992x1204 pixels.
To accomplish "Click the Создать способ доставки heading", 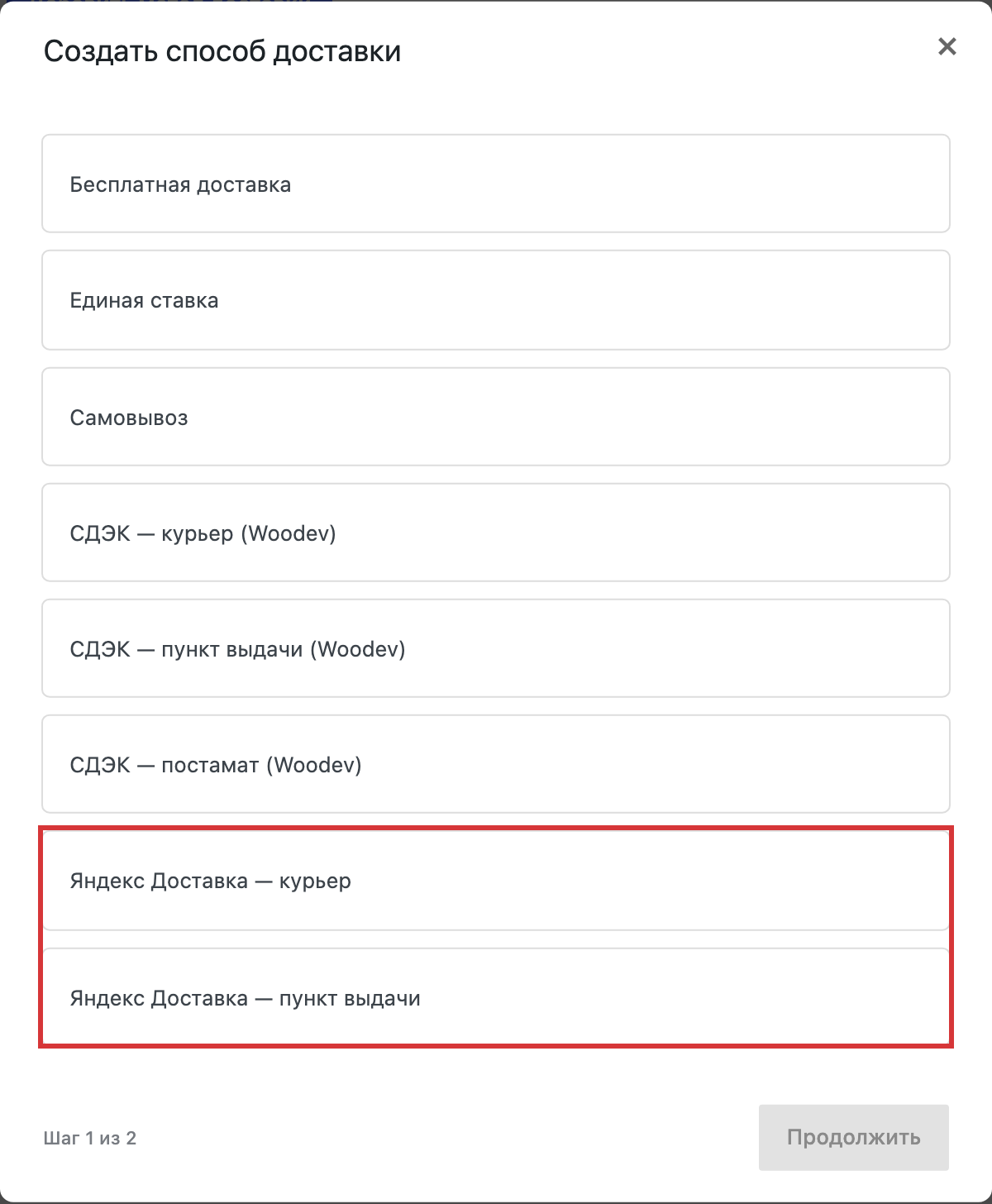I will [222, 51].
